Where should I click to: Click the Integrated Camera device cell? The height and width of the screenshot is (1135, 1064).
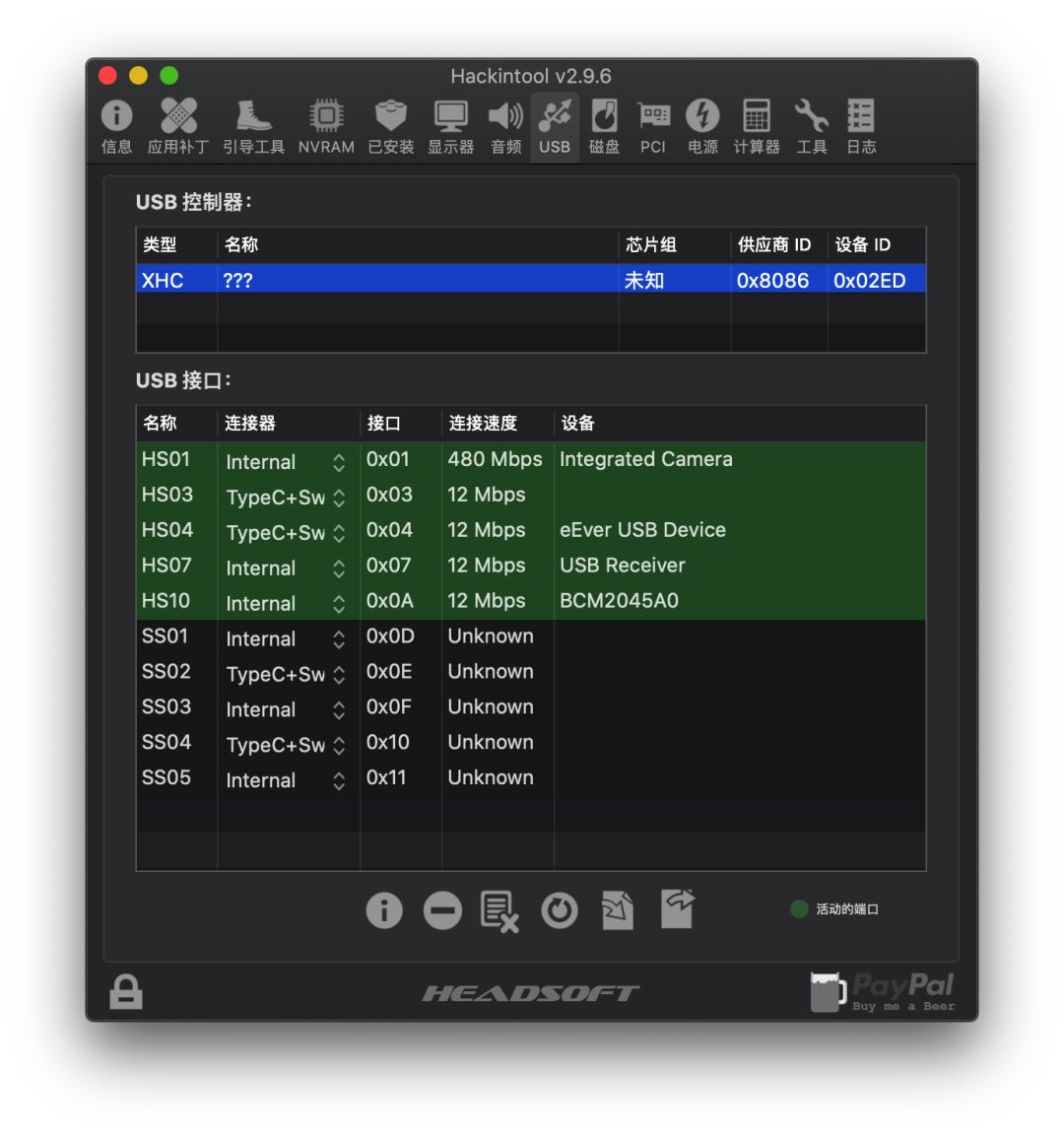coord(645,460)
